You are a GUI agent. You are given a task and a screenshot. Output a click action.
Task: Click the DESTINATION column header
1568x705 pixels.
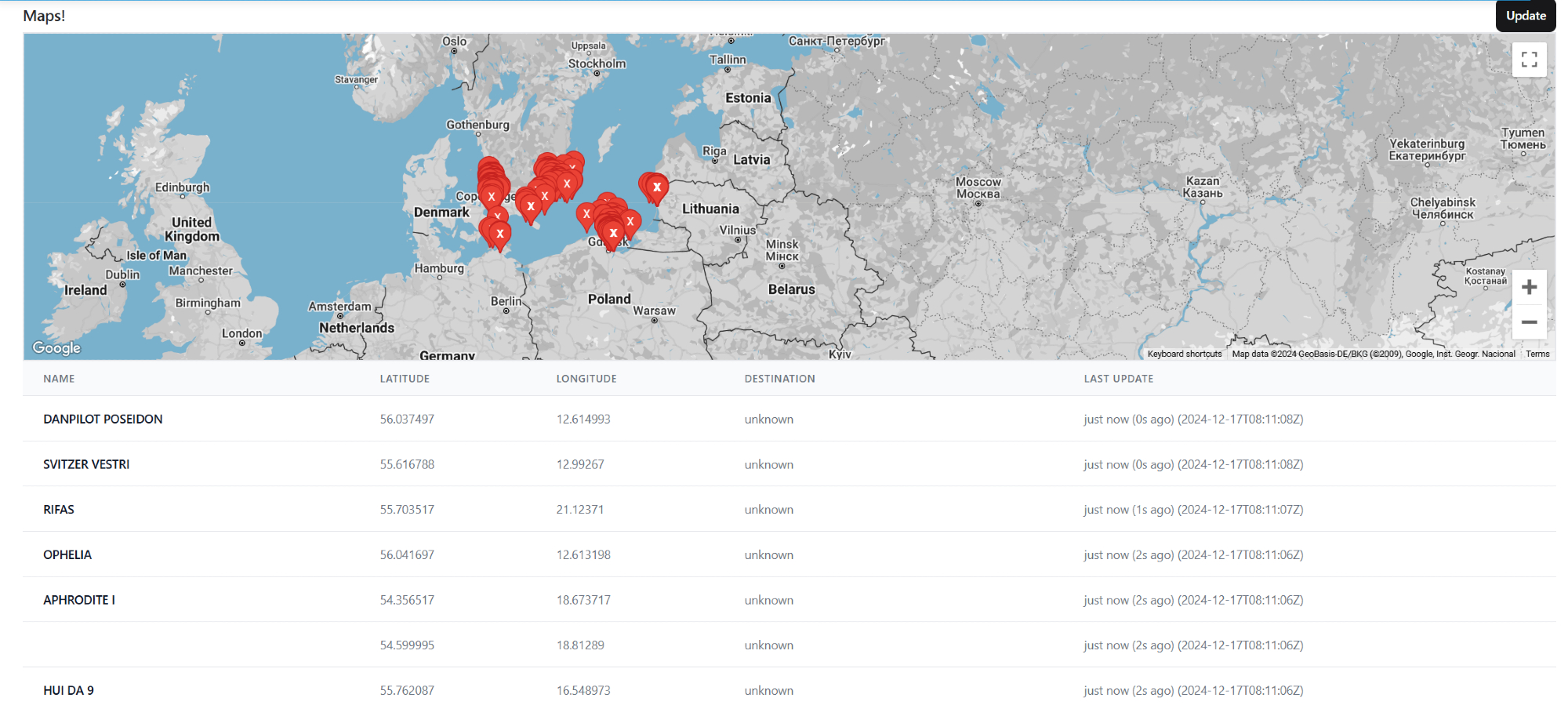[x=779, y=379]
